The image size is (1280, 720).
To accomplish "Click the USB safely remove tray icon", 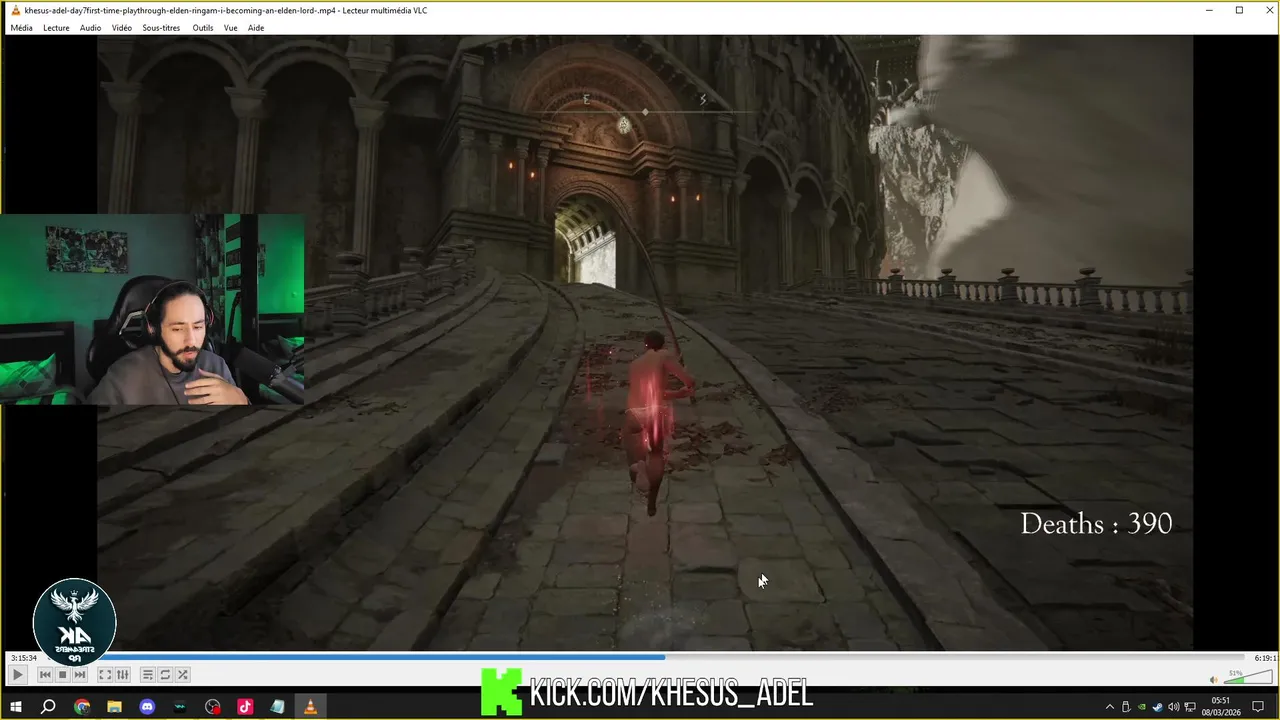I will (x=1126, y=707).
